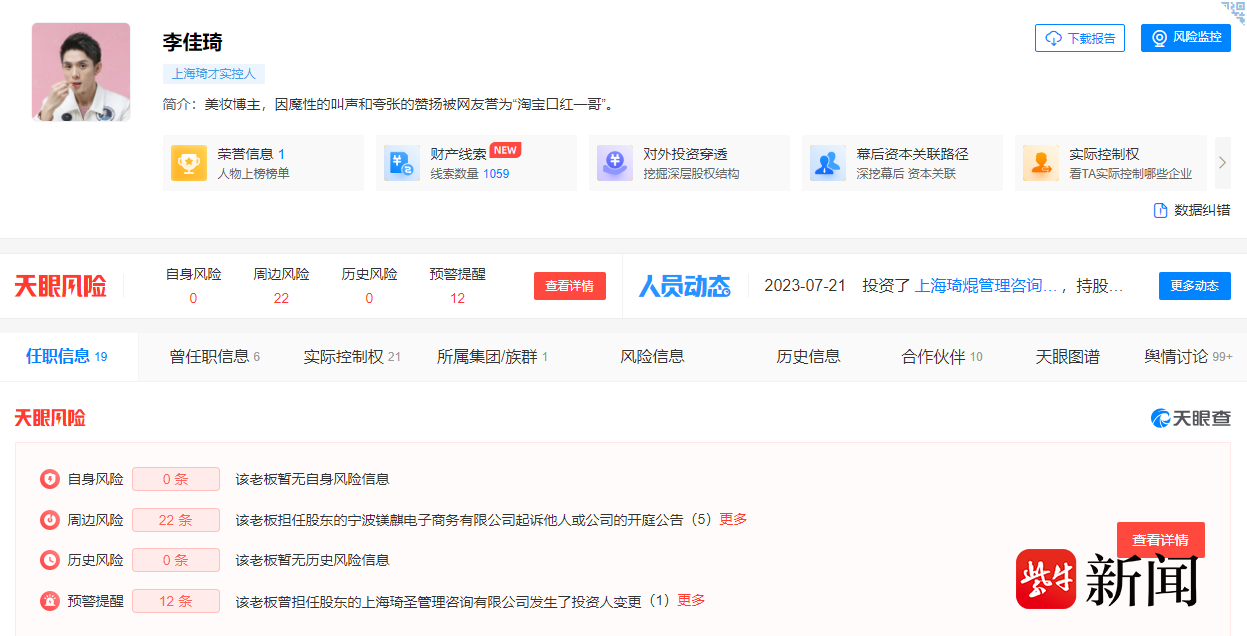The image size is (1247, 636).
Task: Click 线索数量 1059 text
Action: click(x=470, y=174)
